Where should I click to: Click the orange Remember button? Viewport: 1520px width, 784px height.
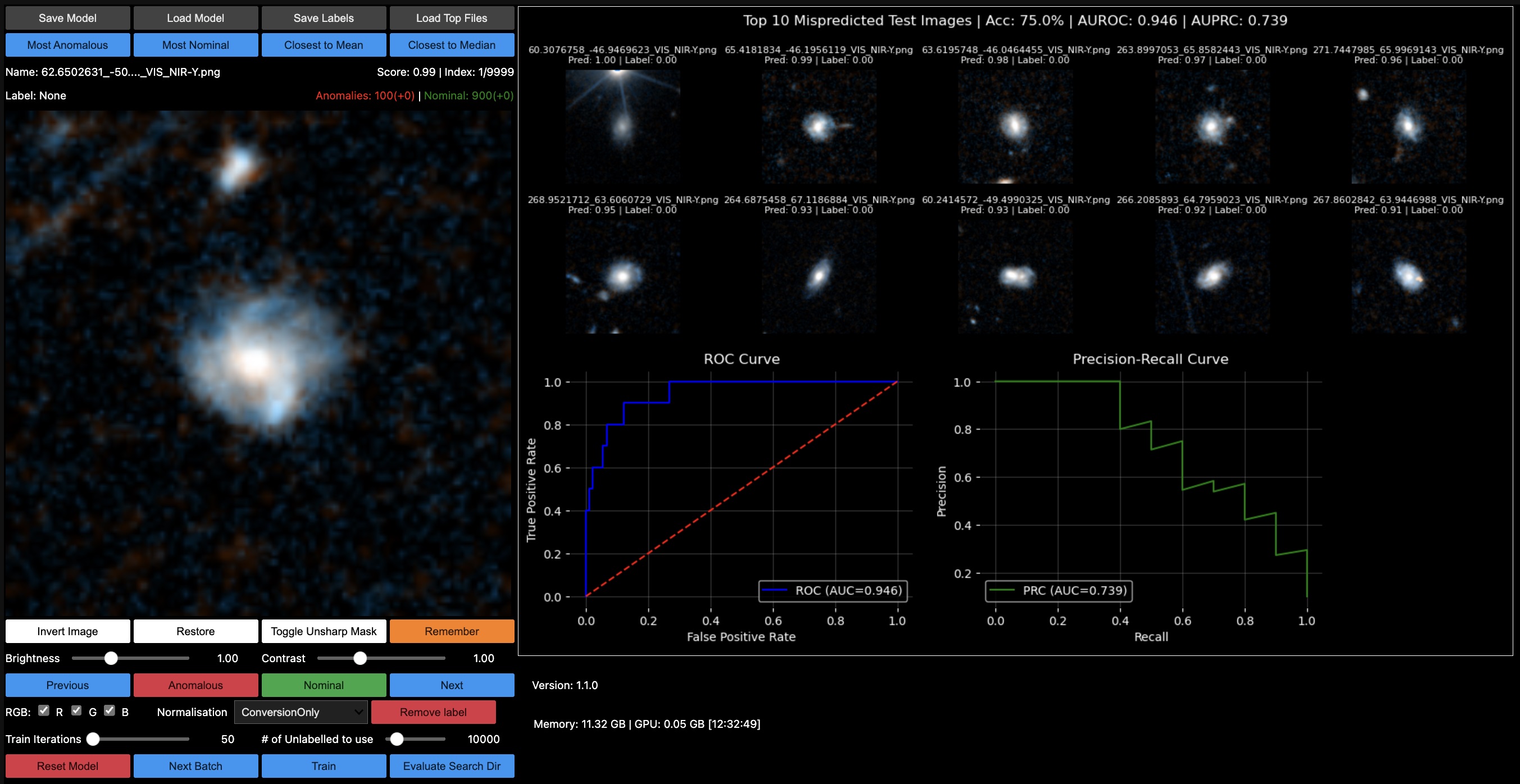(x=452, y=631)
